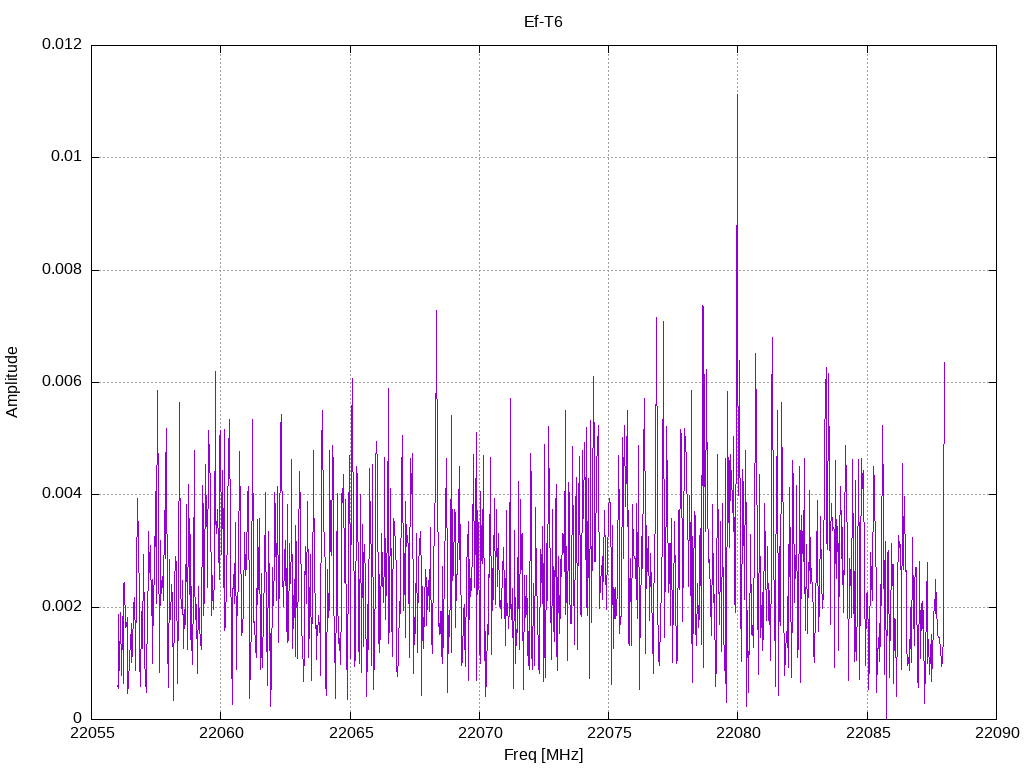Select the Freq [MHz] x-axis label
This screenshot has width=1024, height=768.
[543, 755]
